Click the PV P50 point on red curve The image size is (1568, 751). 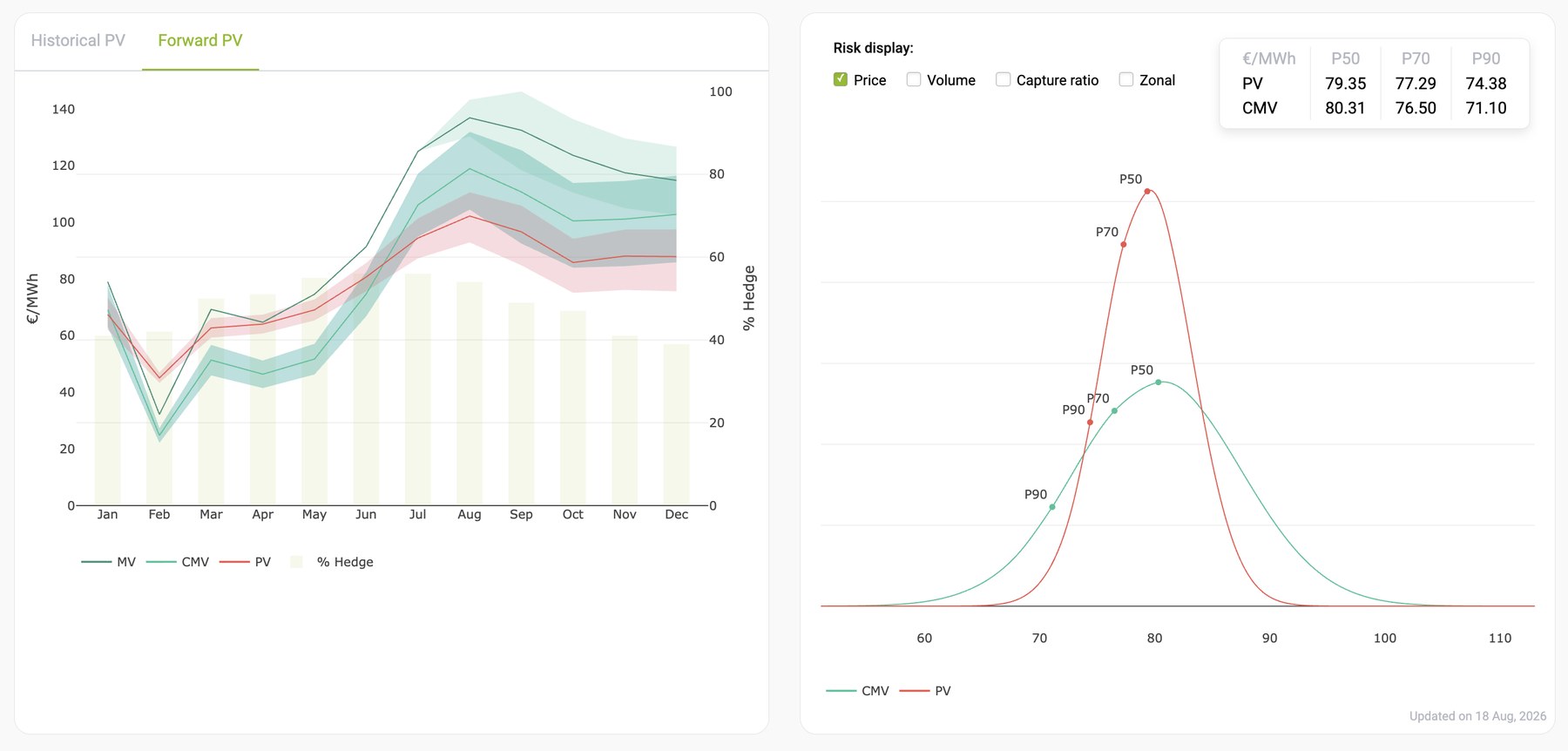[1147, 191]
